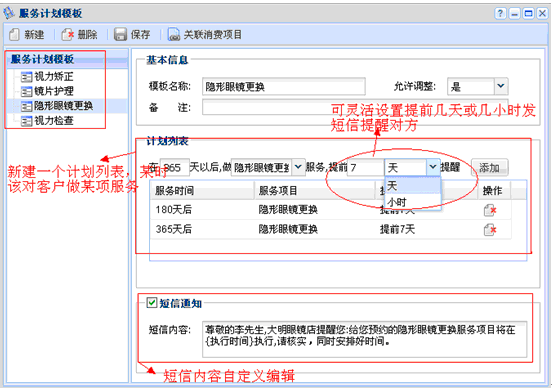Click the 模板名称 text field
Screen dimensions: 552x390
pos(284,86)
